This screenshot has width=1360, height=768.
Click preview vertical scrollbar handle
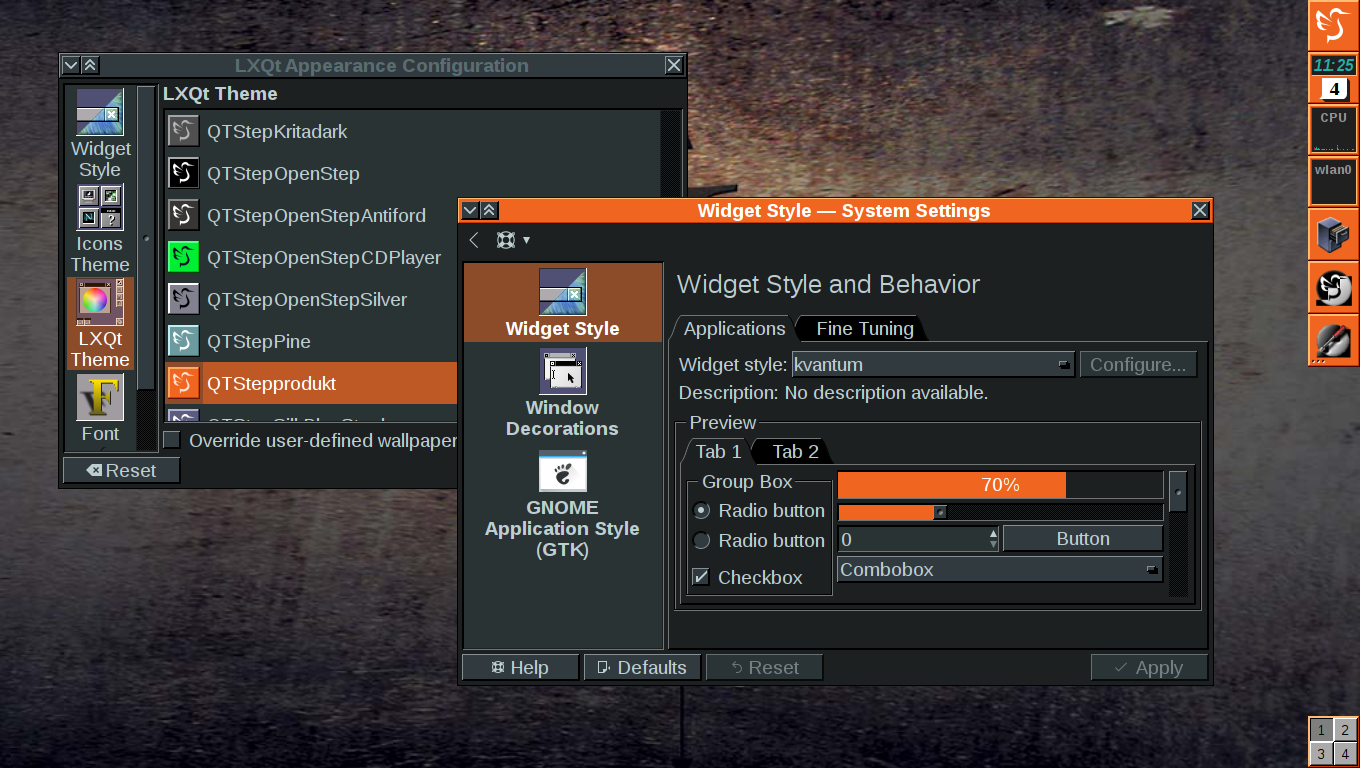tap(1178, 492)
